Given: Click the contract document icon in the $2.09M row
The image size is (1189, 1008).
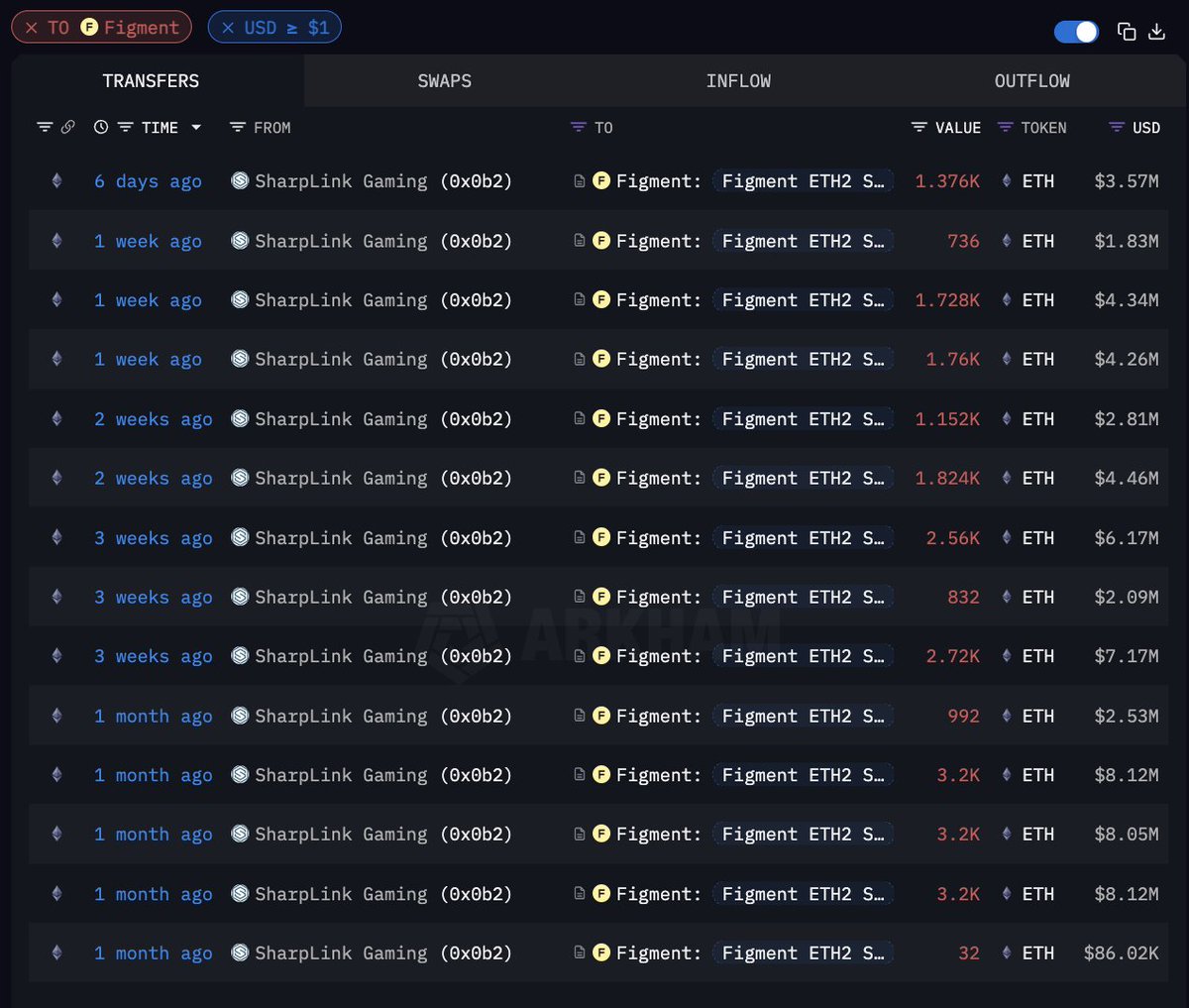Looking at the screenshot, I should (x=580, y=597).
